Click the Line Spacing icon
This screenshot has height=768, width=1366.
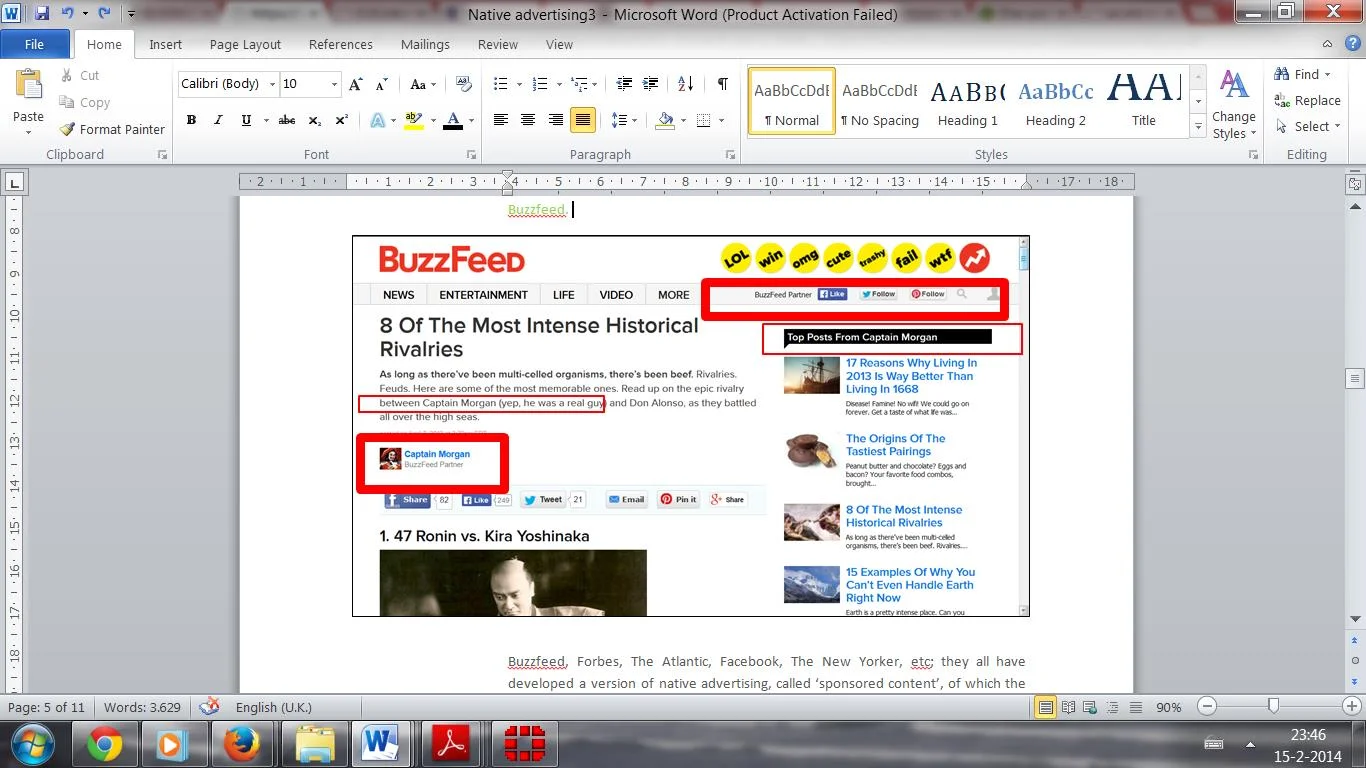(618, 120)
